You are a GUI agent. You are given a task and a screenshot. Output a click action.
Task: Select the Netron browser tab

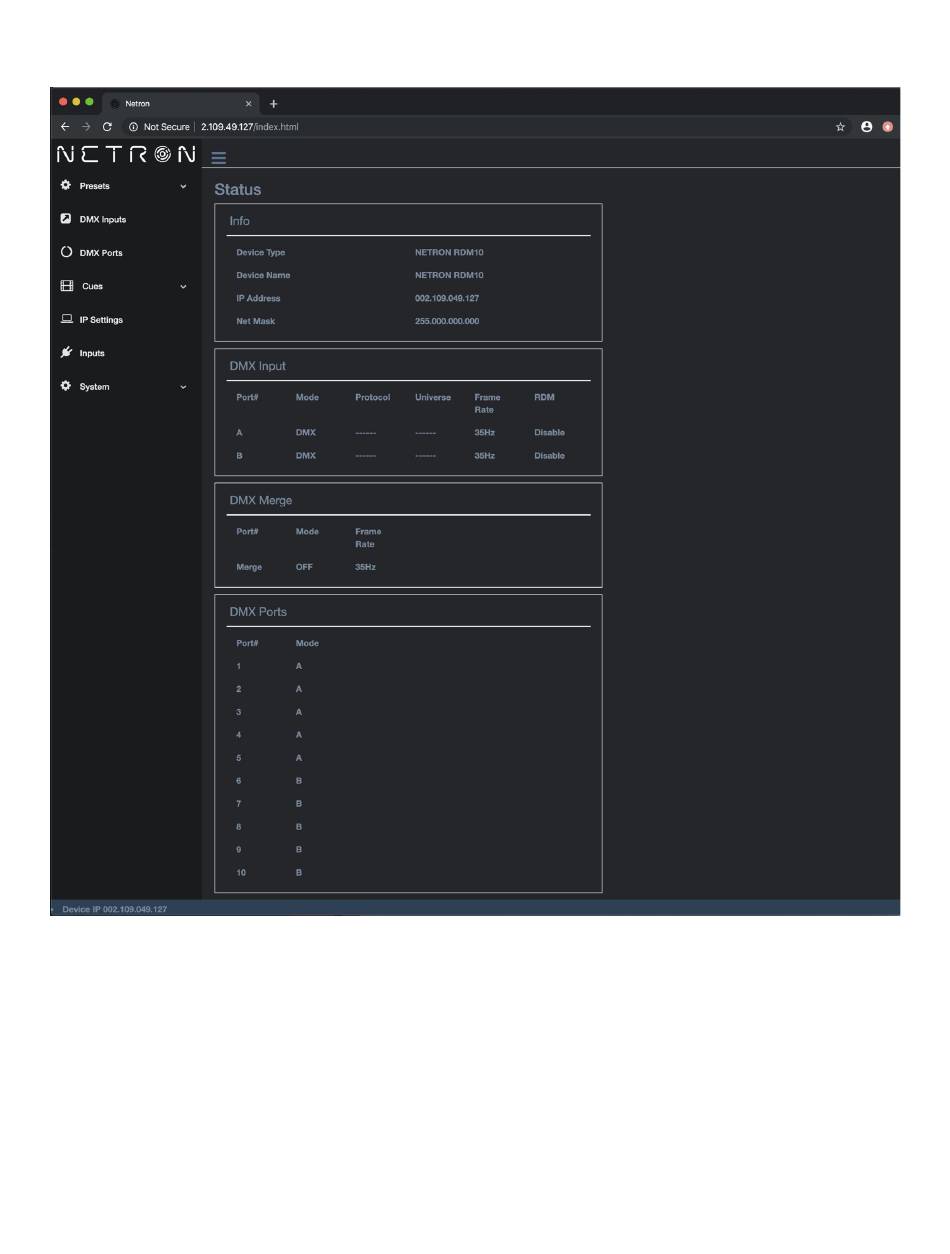click(x=180, y=104)
